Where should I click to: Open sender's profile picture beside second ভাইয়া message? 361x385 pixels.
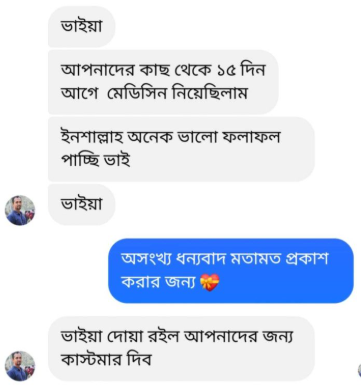coord(20,210)
